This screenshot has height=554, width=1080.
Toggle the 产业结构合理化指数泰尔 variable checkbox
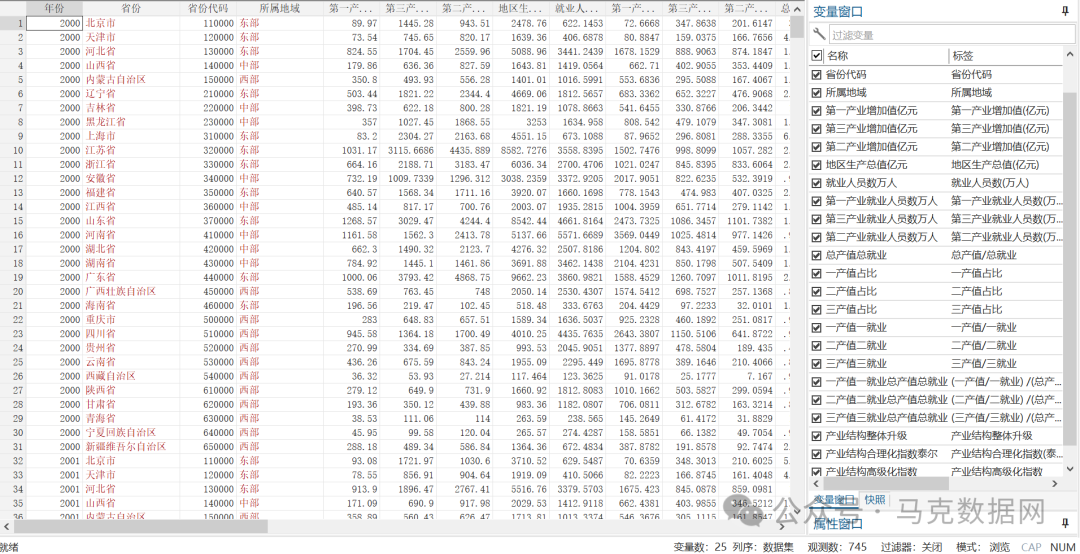coord(817,453)
